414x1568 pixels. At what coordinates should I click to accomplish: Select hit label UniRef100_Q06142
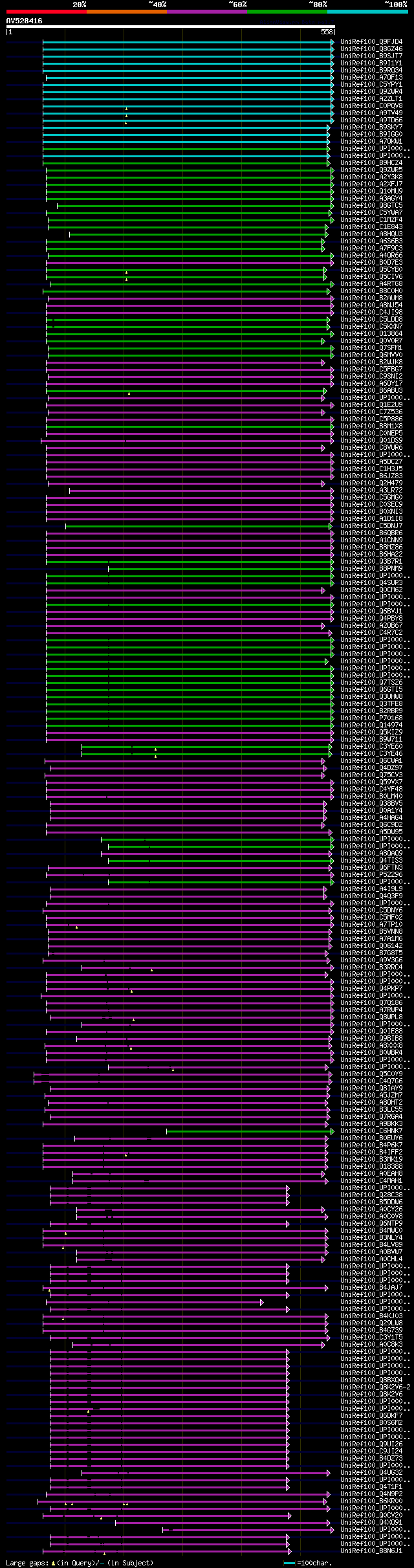371,945
